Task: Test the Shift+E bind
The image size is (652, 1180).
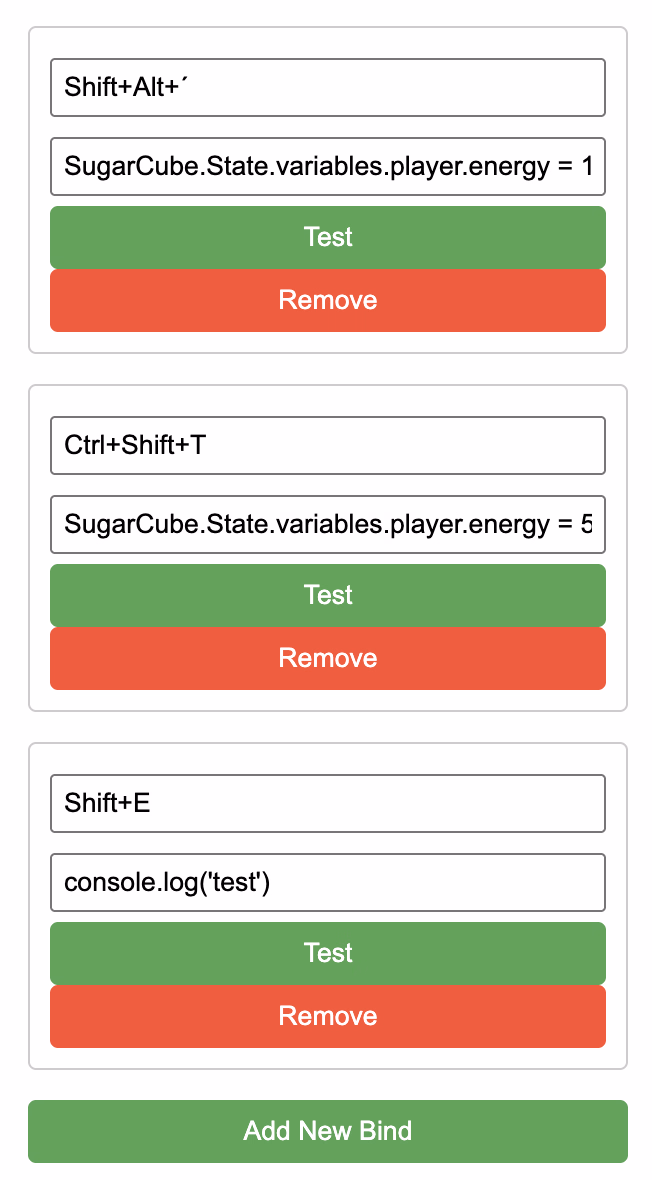Action: tap(328, 953)
